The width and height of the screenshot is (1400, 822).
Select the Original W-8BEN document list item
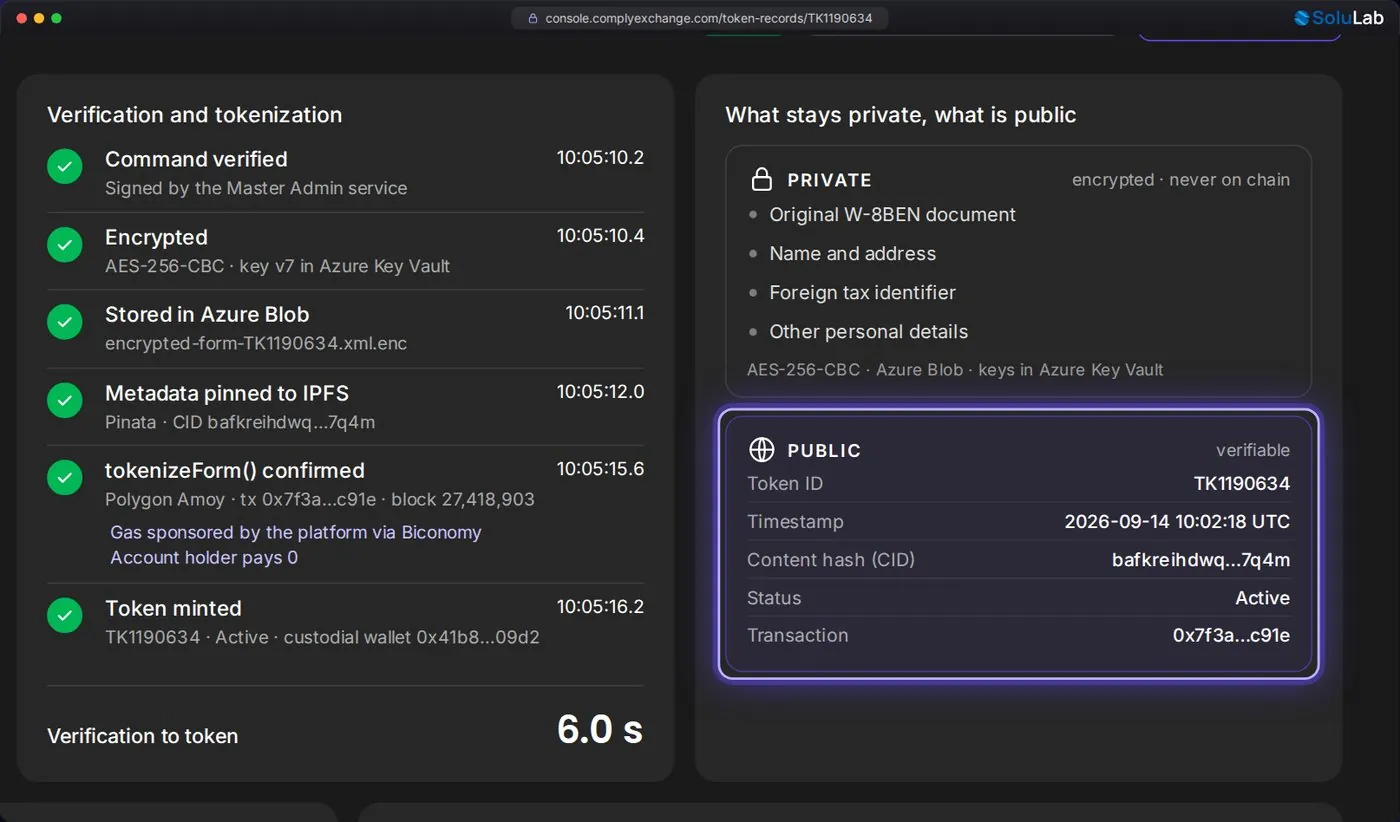[x=892, y=215]
